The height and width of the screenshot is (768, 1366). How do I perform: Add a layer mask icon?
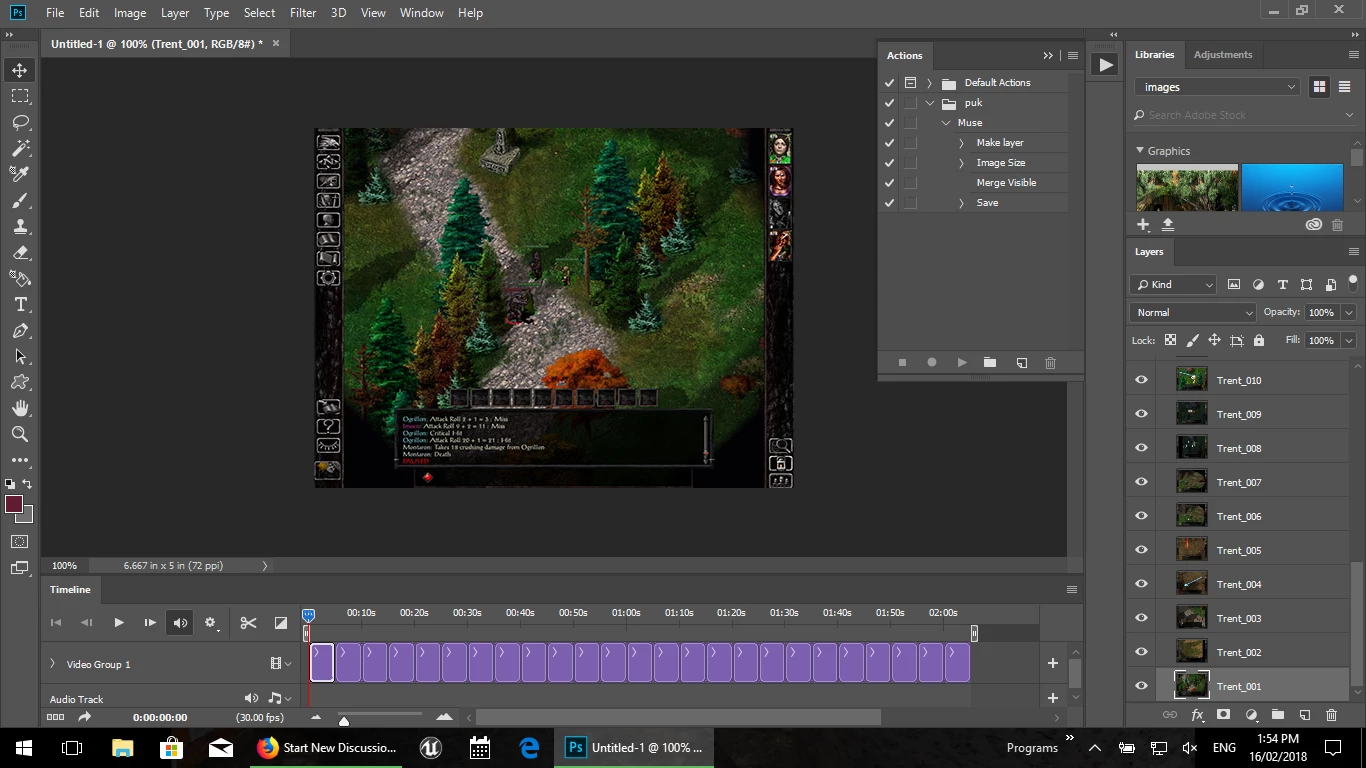click(x=1223, y=715)
